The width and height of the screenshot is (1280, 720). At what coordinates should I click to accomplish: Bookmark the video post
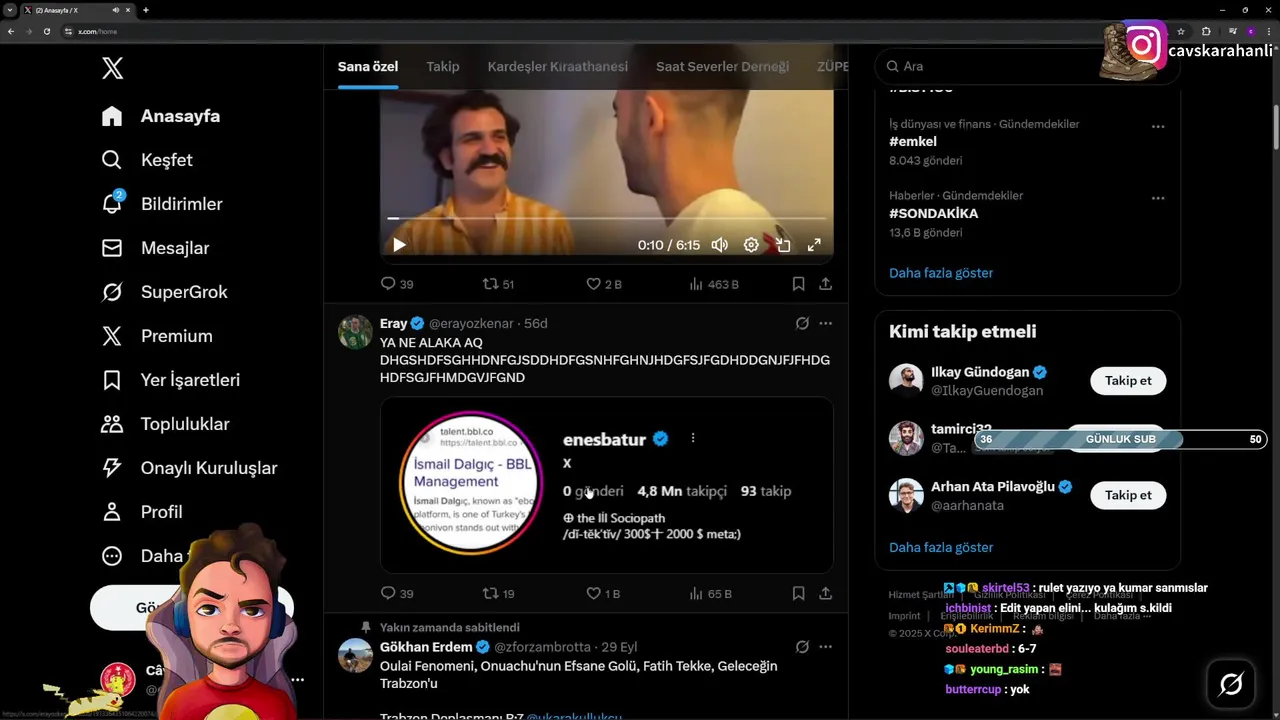point(798,284)
